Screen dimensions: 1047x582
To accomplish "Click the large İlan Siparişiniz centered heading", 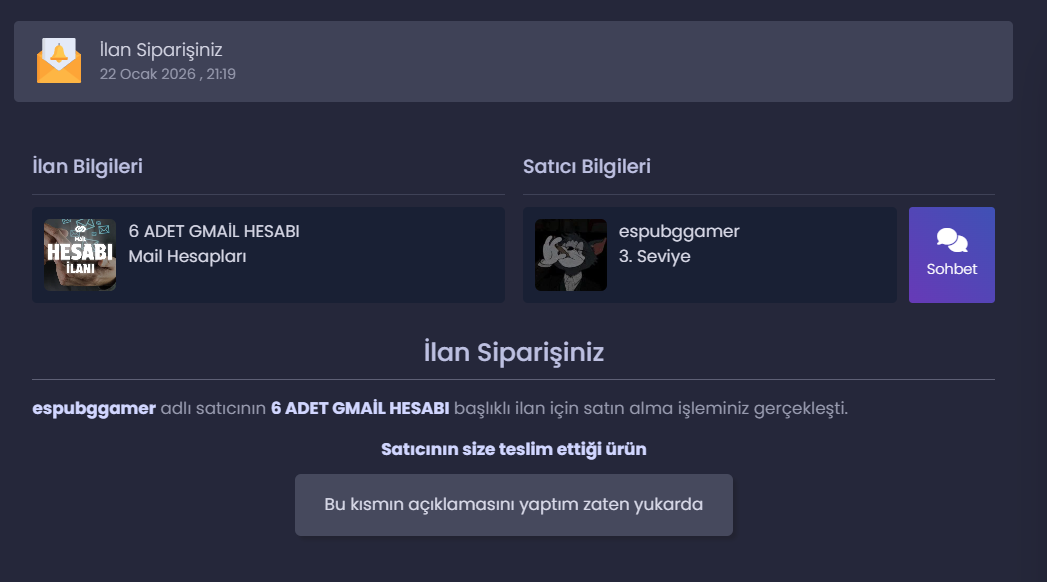I will pyautogui.click(x=513, y=352).
